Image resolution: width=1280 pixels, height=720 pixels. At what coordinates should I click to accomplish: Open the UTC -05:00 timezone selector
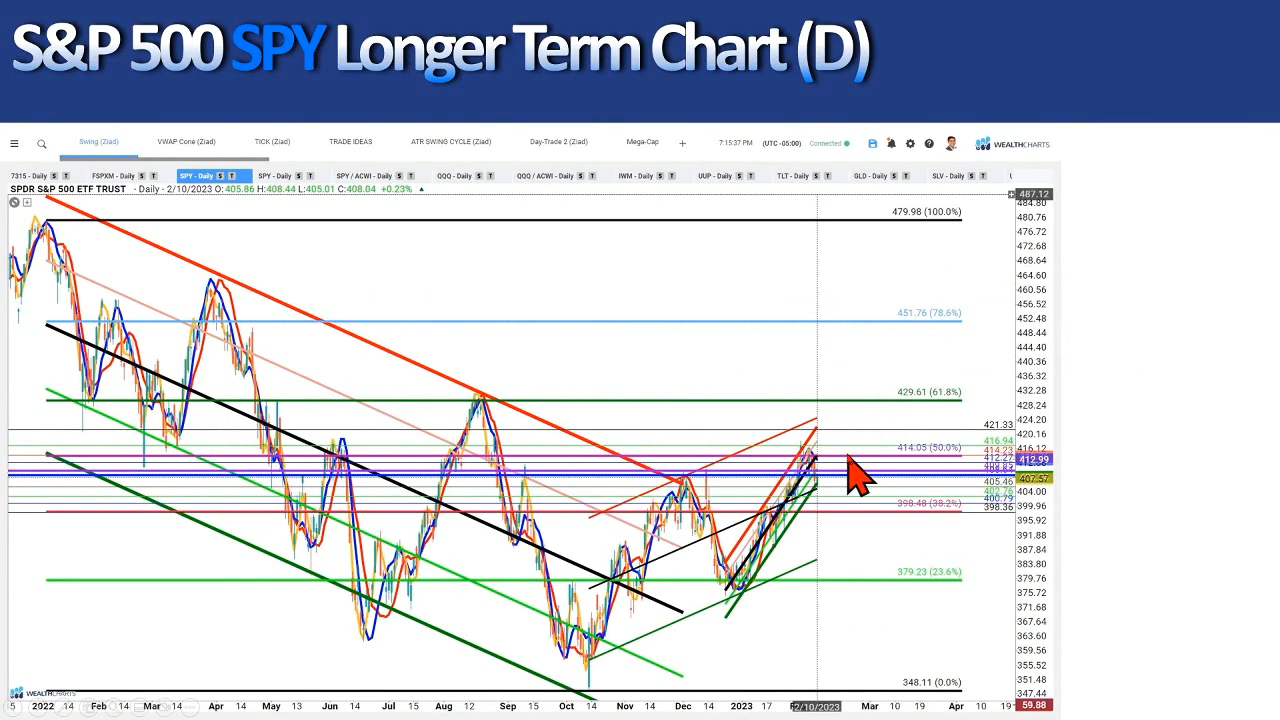click(781, 143)
